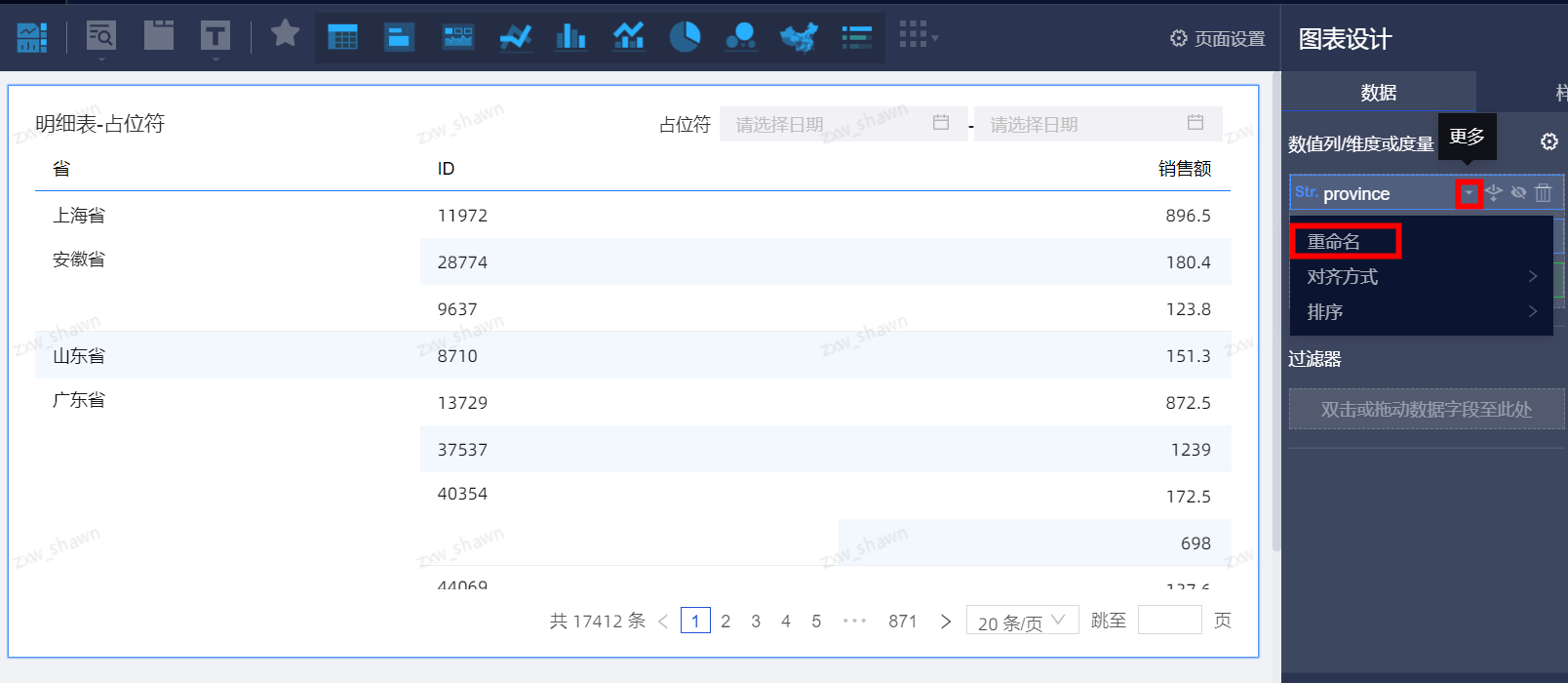
Task: Select the pie chart icon in toolbar
Action: click(685, 37)
